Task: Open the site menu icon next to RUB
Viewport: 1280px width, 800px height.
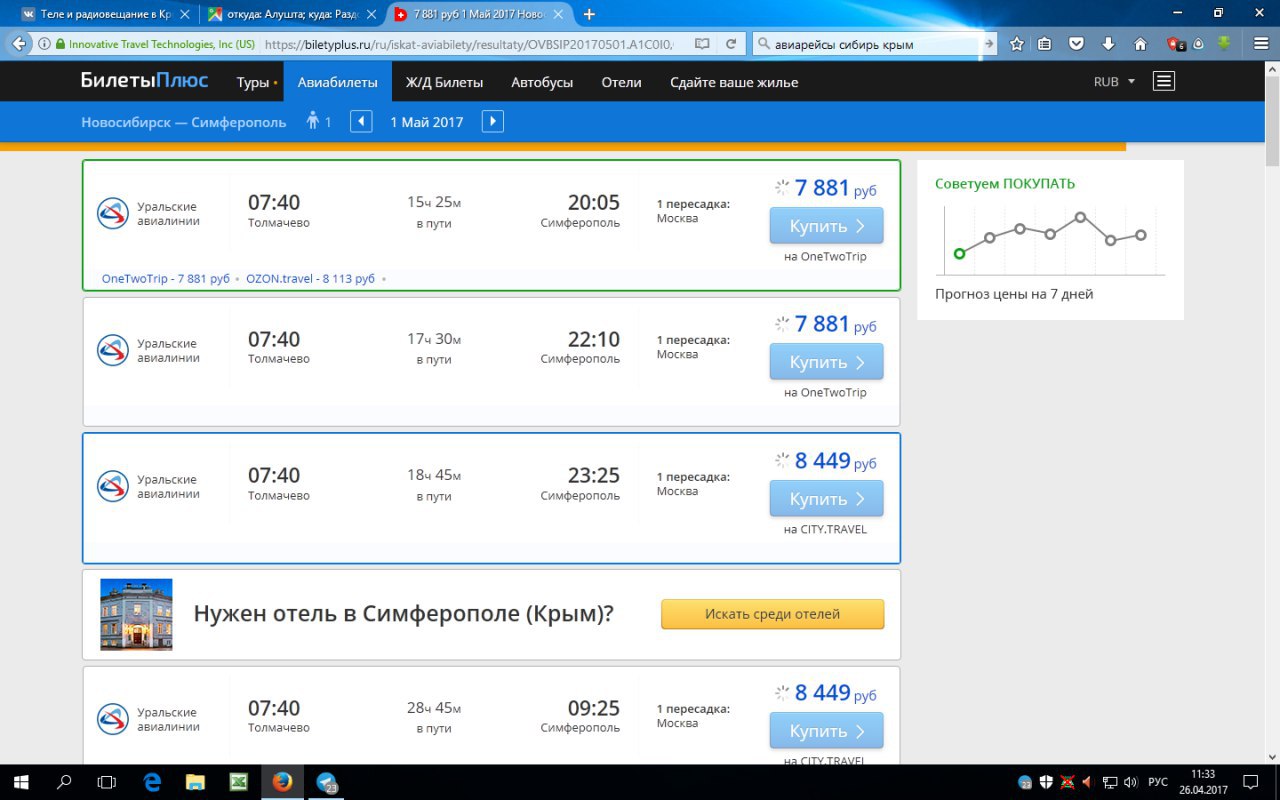Action: tap(1164, 82)
